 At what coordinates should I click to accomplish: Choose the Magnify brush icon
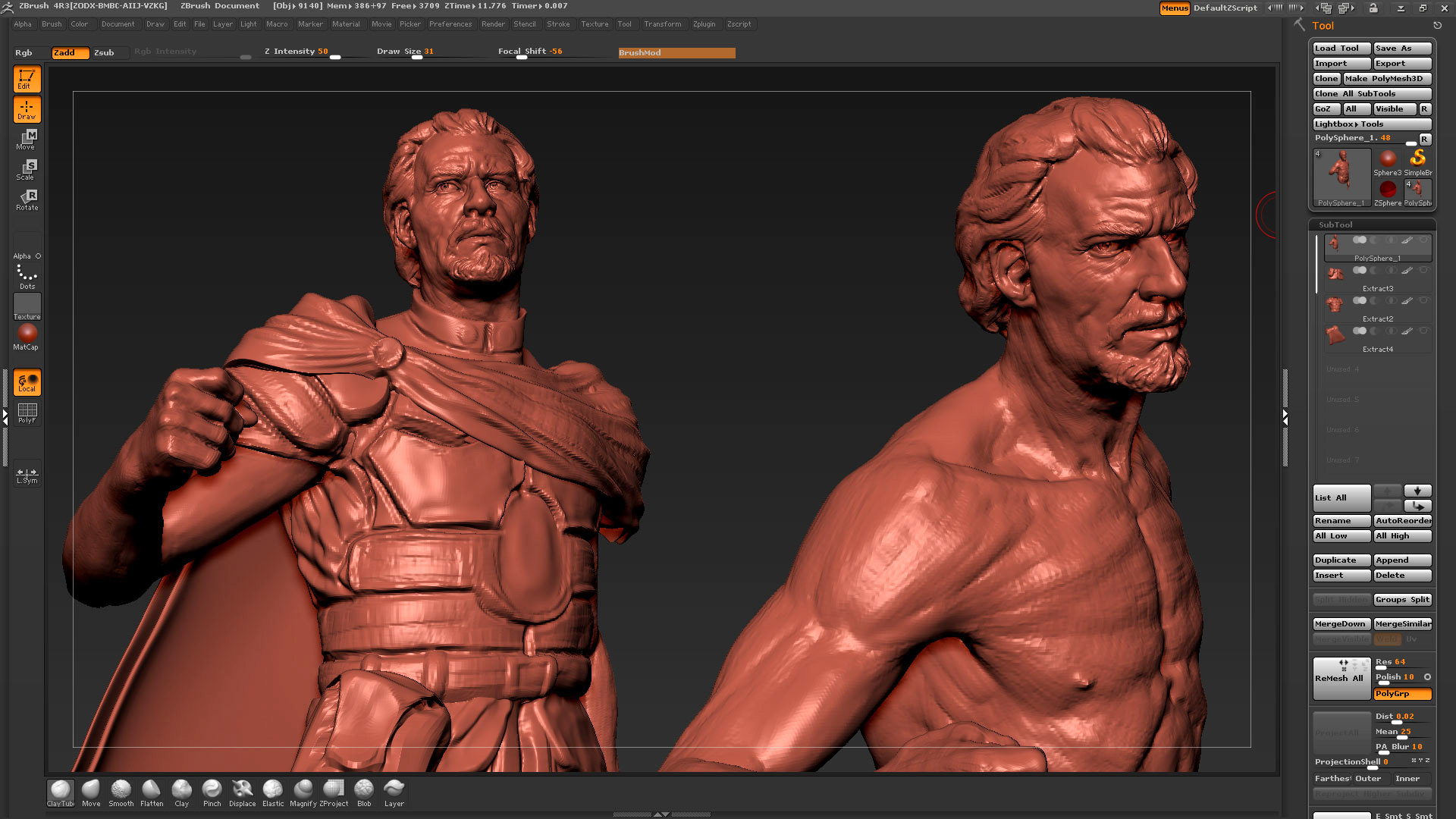(303, 790)
